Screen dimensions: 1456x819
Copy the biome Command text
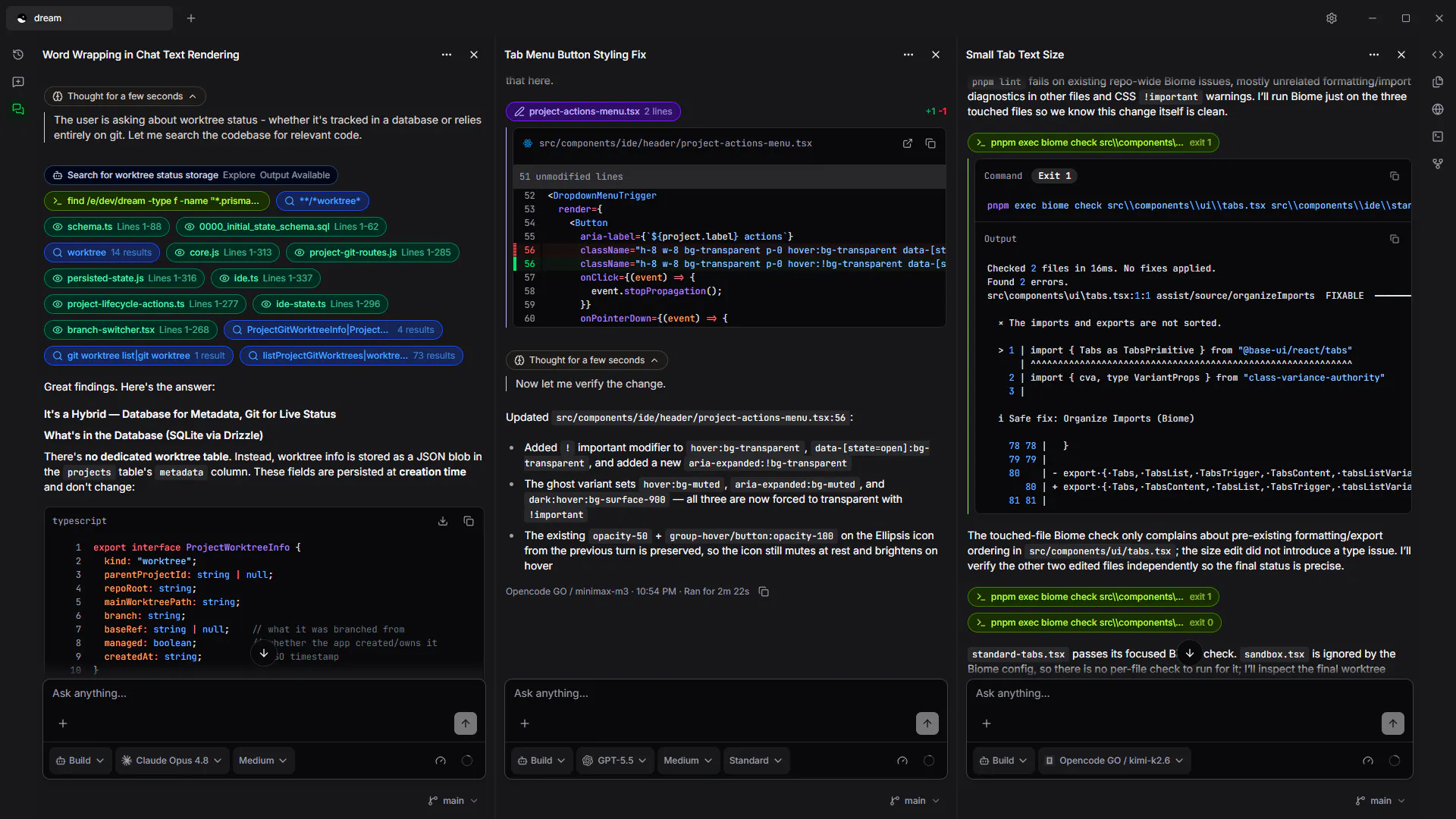point(1395,176)
